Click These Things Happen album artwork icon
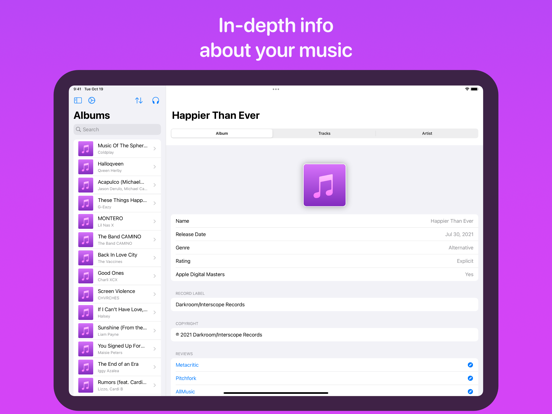The image size is (552, 414). [x=86, y=203]
